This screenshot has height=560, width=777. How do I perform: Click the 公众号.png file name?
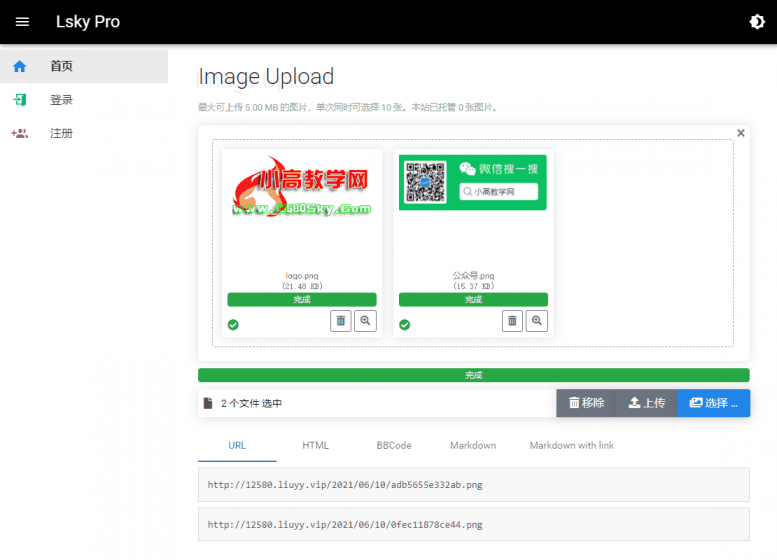[473, 276]
